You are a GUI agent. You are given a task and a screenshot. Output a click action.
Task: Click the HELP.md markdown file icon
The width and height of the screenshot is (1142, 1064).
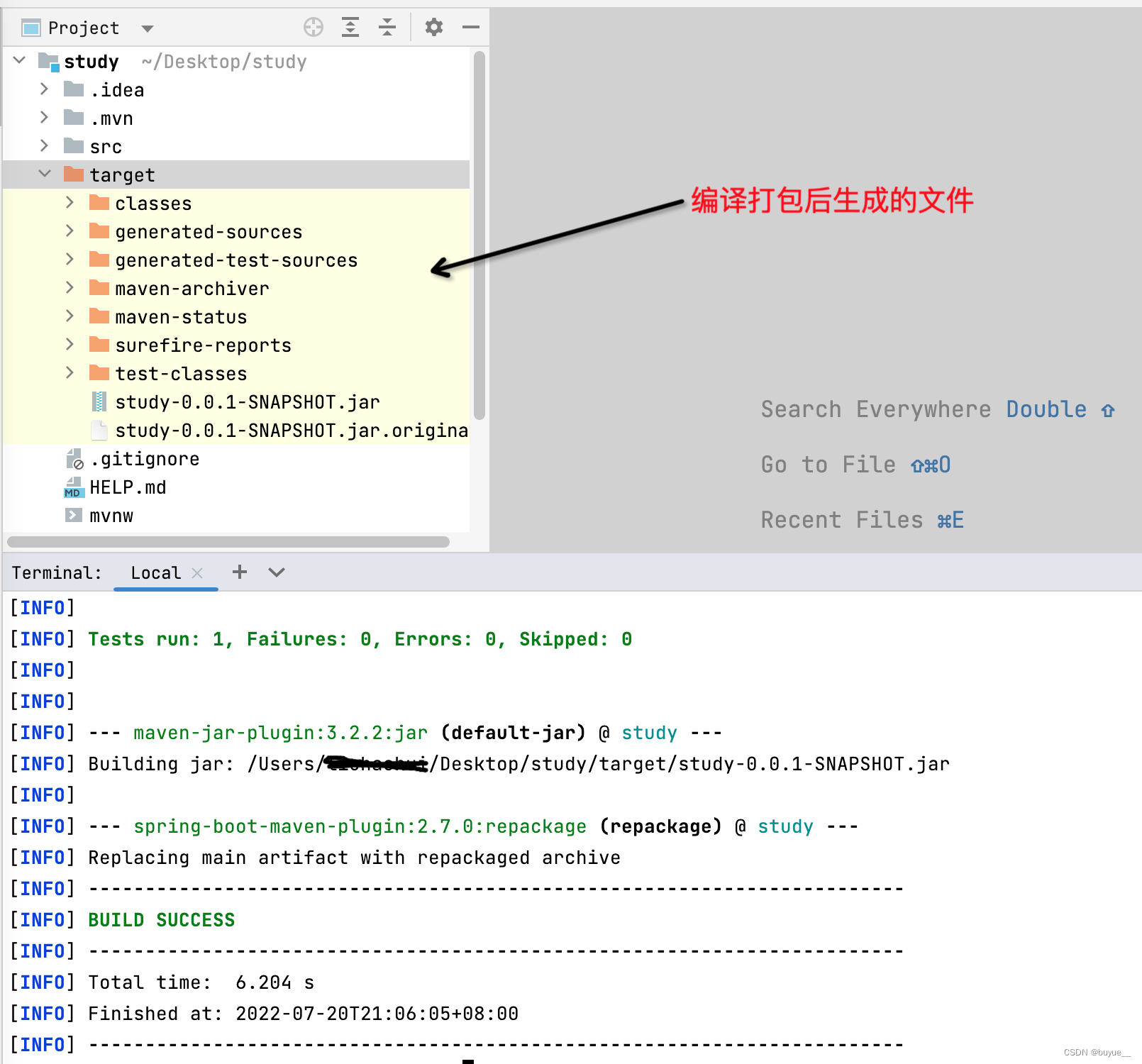74,487
